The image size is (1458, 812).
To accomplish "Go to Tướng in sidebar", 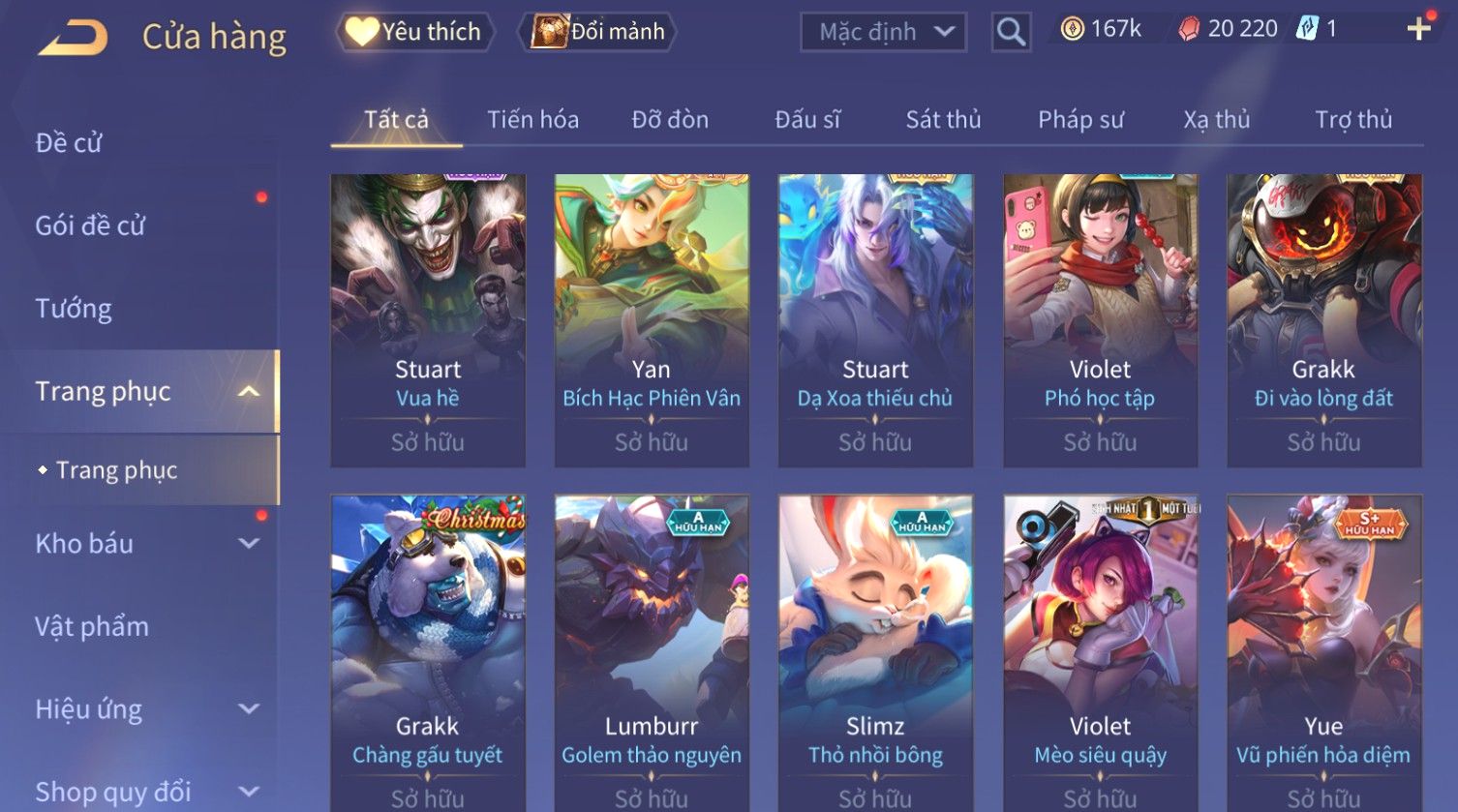I will (x=74, y=309).
